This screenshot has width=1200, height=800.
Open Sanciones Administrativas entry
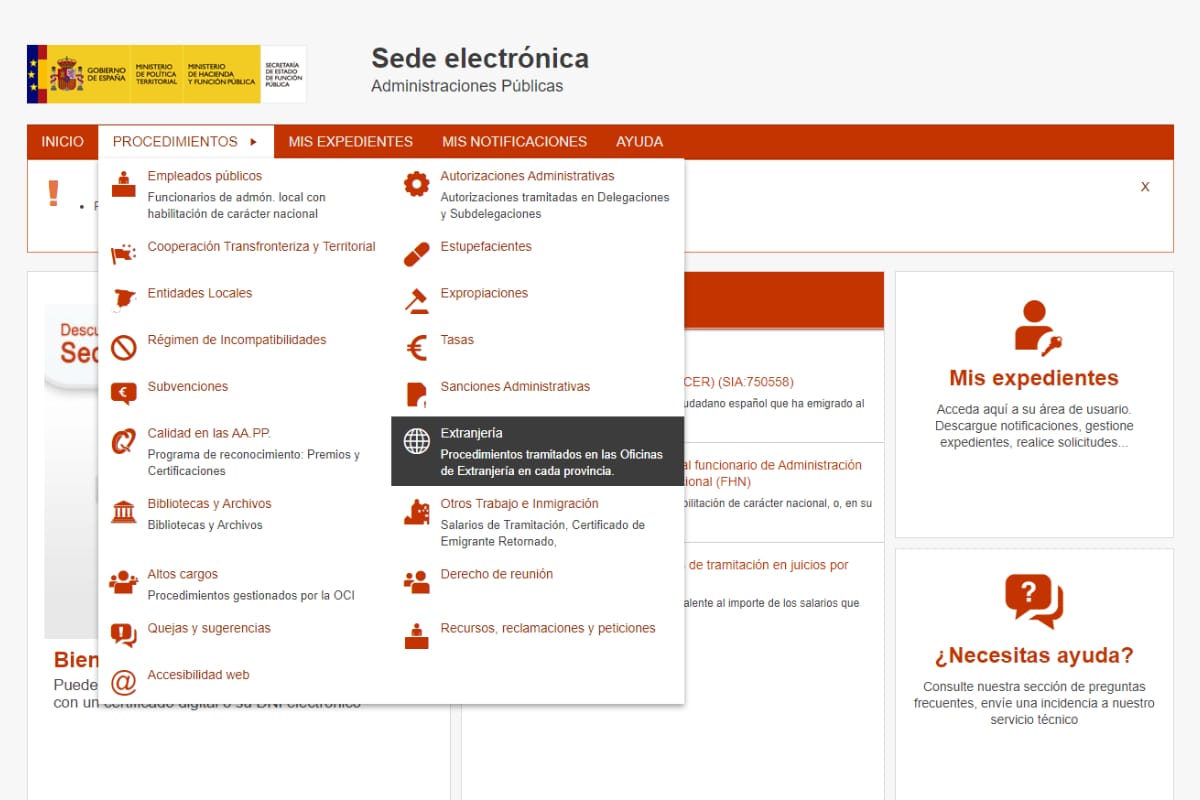coord(515,387)
